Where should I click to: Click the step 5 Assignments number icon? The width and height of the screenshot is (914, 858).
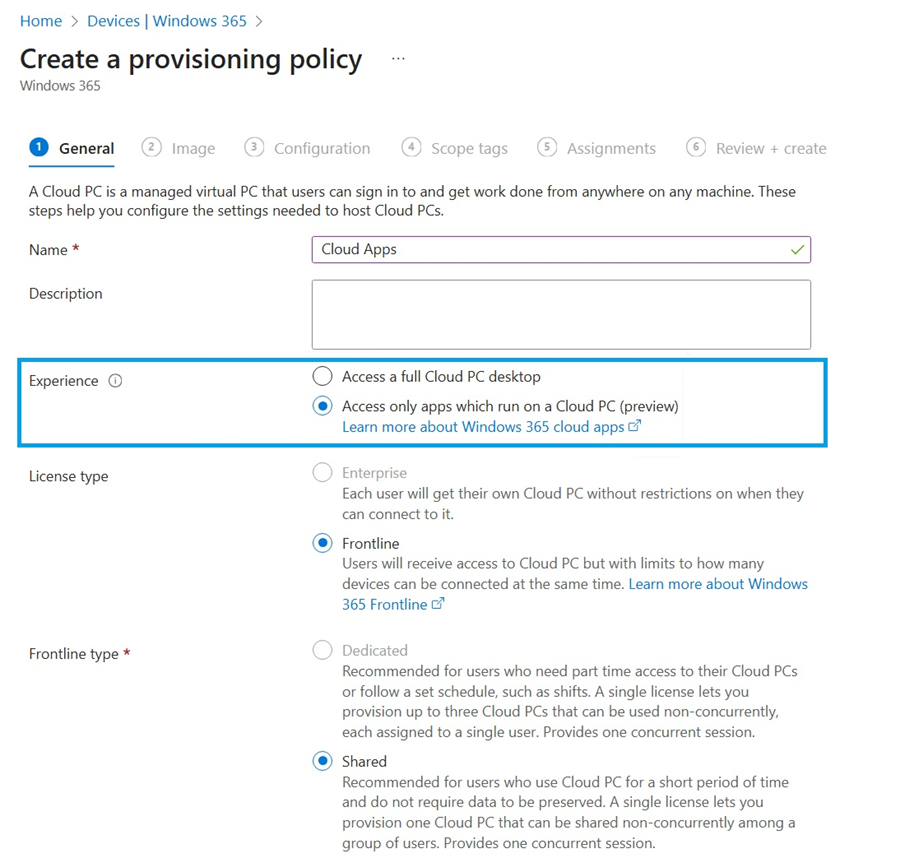(547, 147)
